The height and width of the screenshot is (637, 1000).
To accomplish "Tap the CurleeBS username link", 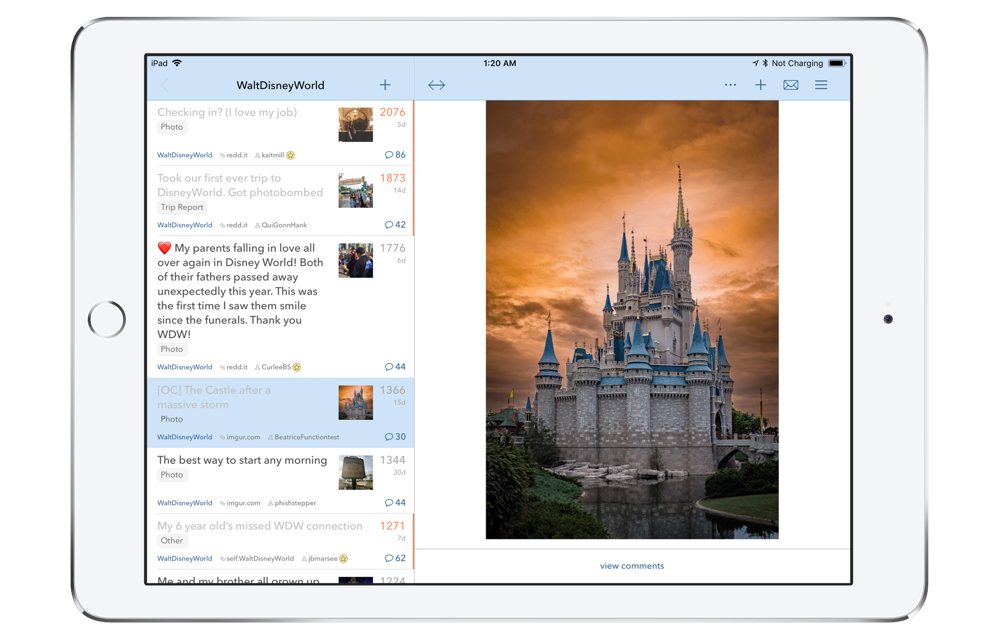I will click(x=276, y=367).
